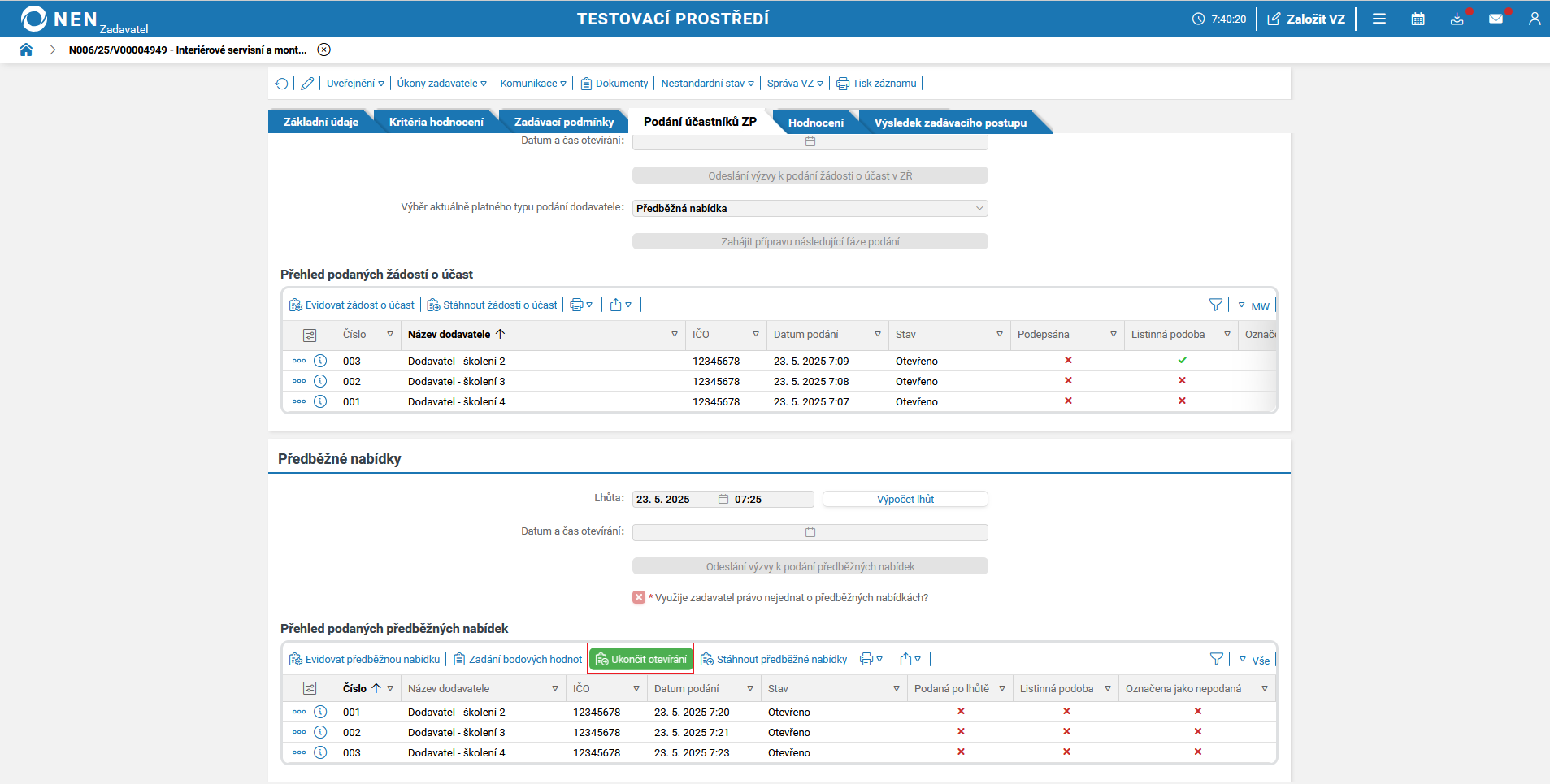Click the Výpočet lhůt button
This screenshot has width=1550, height=784.
click(905, 499)
